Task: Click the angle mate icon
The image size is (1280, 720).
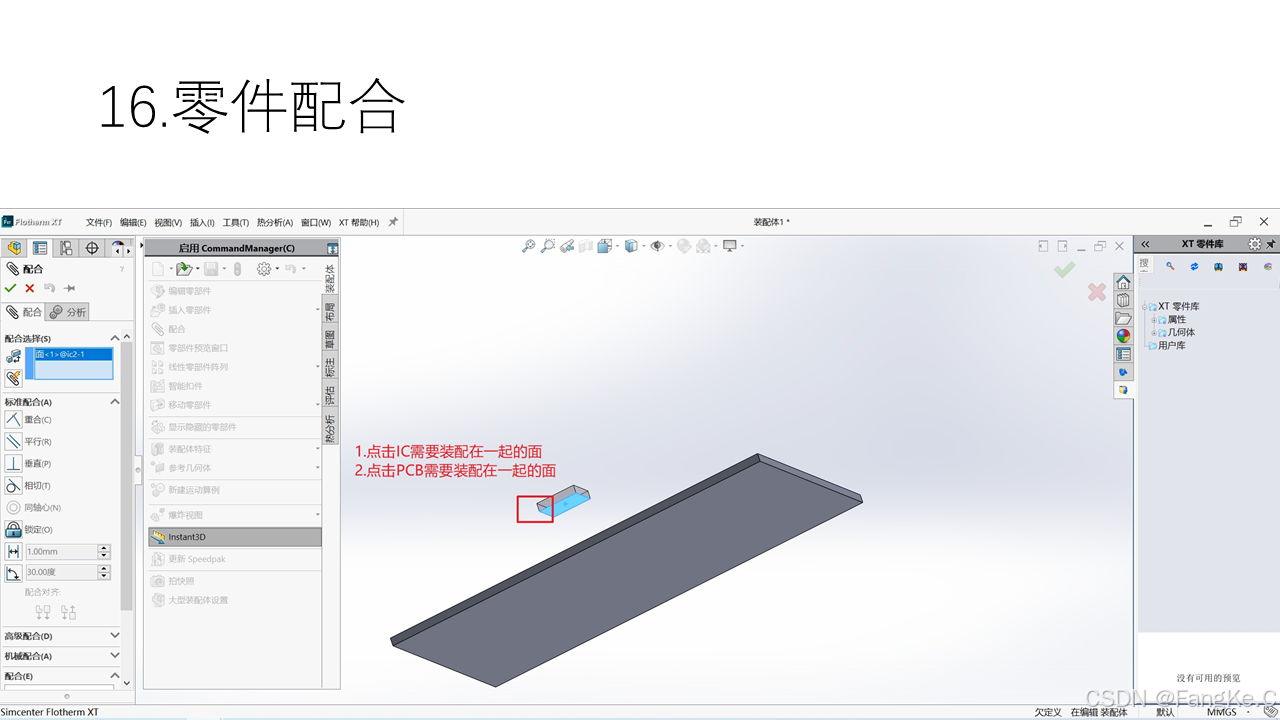Action: 14,573
